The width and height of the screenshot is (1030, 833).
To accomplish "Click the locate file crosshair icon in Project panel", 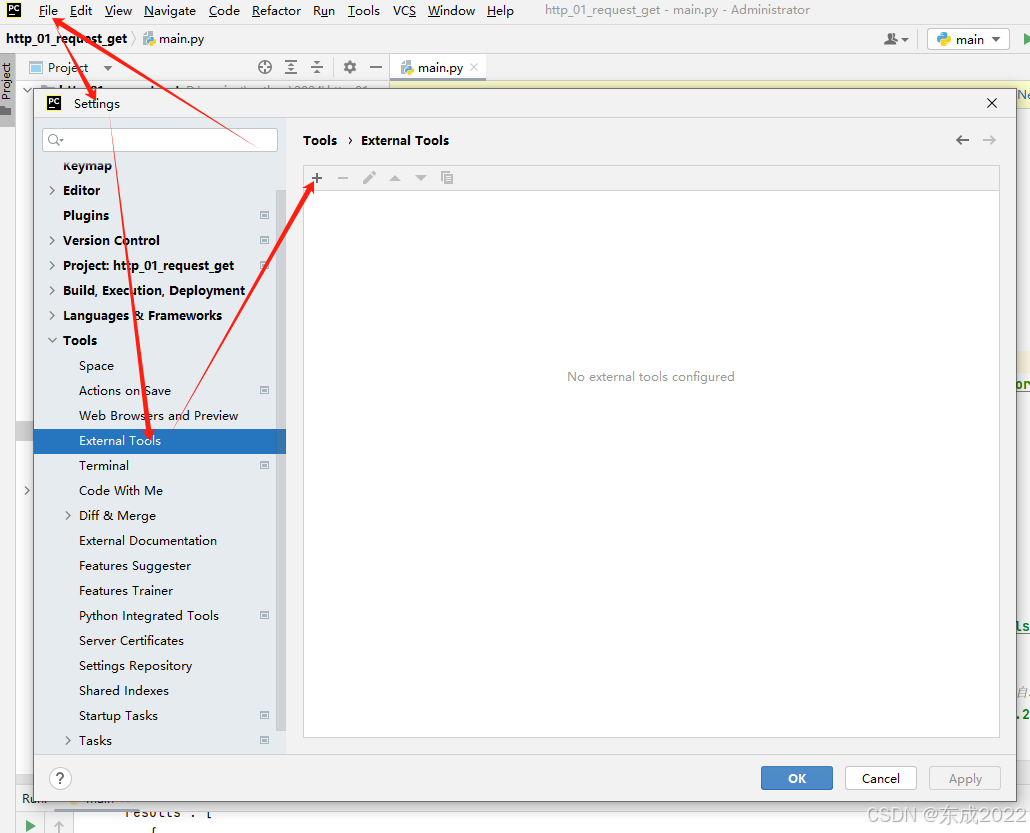I will pos(265,67).
